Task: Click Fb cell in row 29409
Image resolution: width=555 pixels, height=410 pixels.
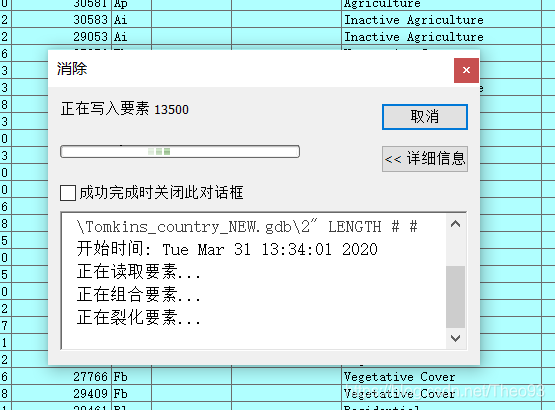Action: click(131, 393)
